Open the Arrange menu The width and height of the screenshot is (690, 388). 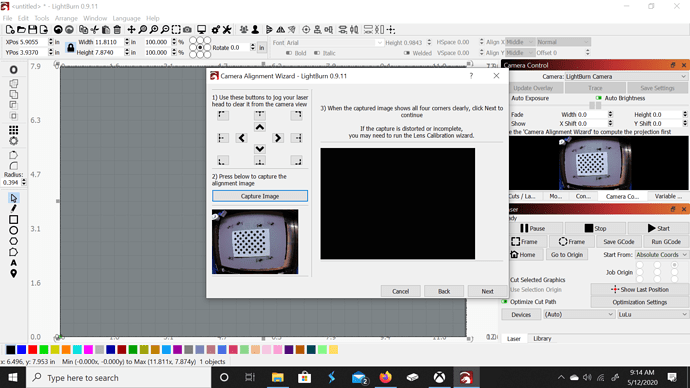click(66, 18)
